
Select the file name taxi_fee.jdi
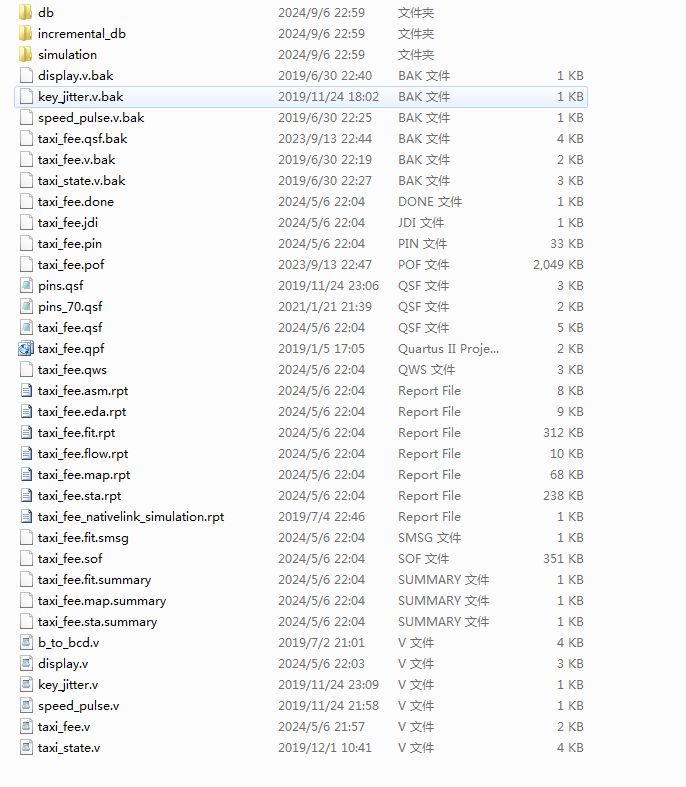pos(68,222)
